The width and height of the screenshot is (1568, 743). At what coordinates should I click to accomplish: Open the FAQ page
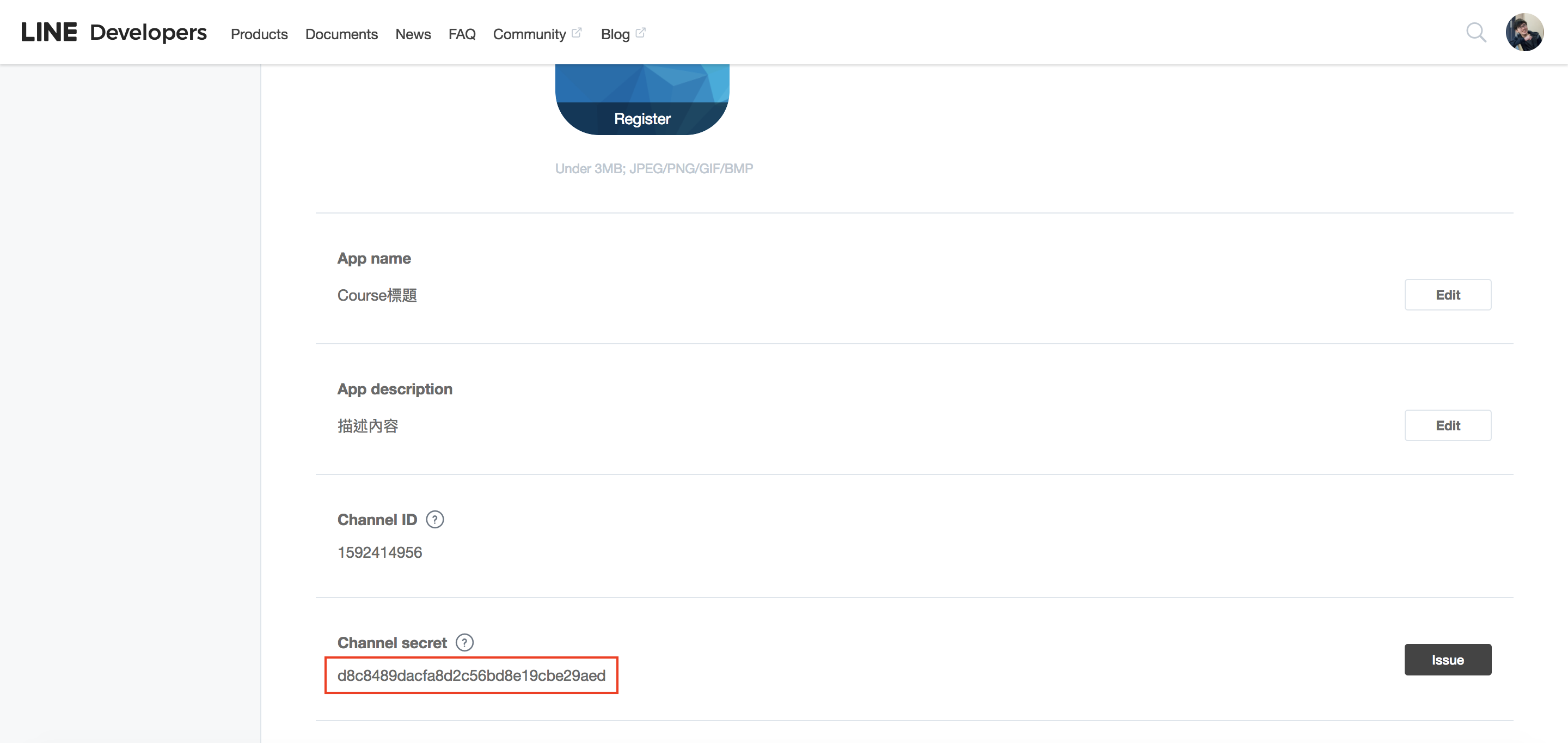pyautogui.click(x=462, y=34)
